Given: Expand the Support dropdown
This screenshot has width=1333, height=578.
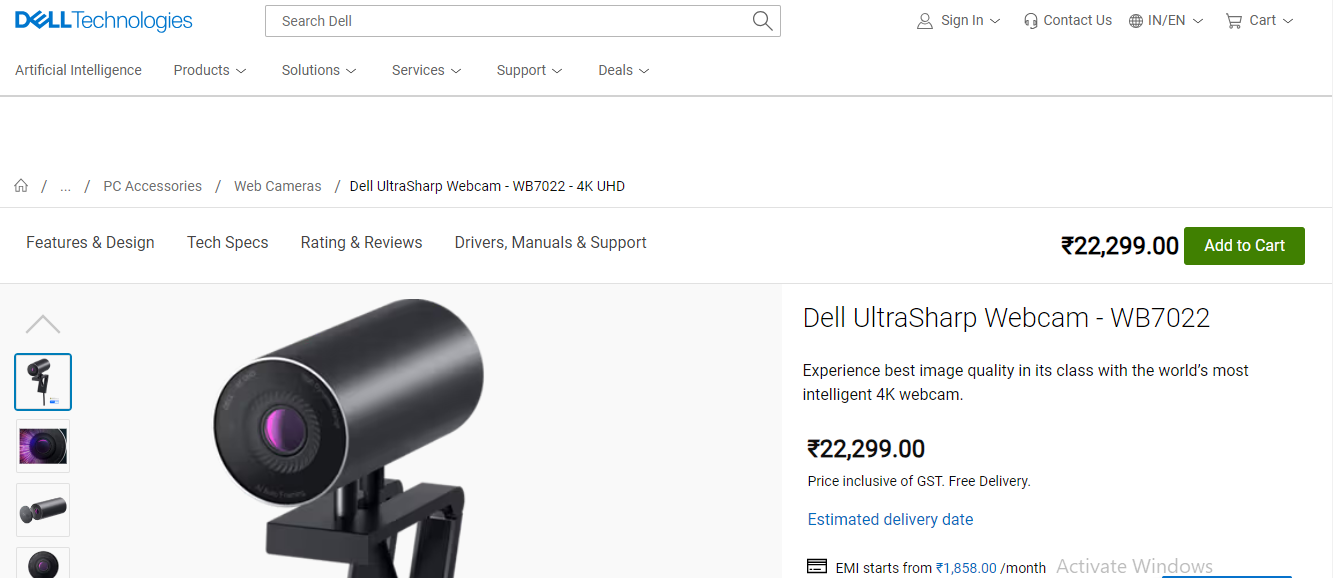Looking at the screenshot, I should (529, 70).
